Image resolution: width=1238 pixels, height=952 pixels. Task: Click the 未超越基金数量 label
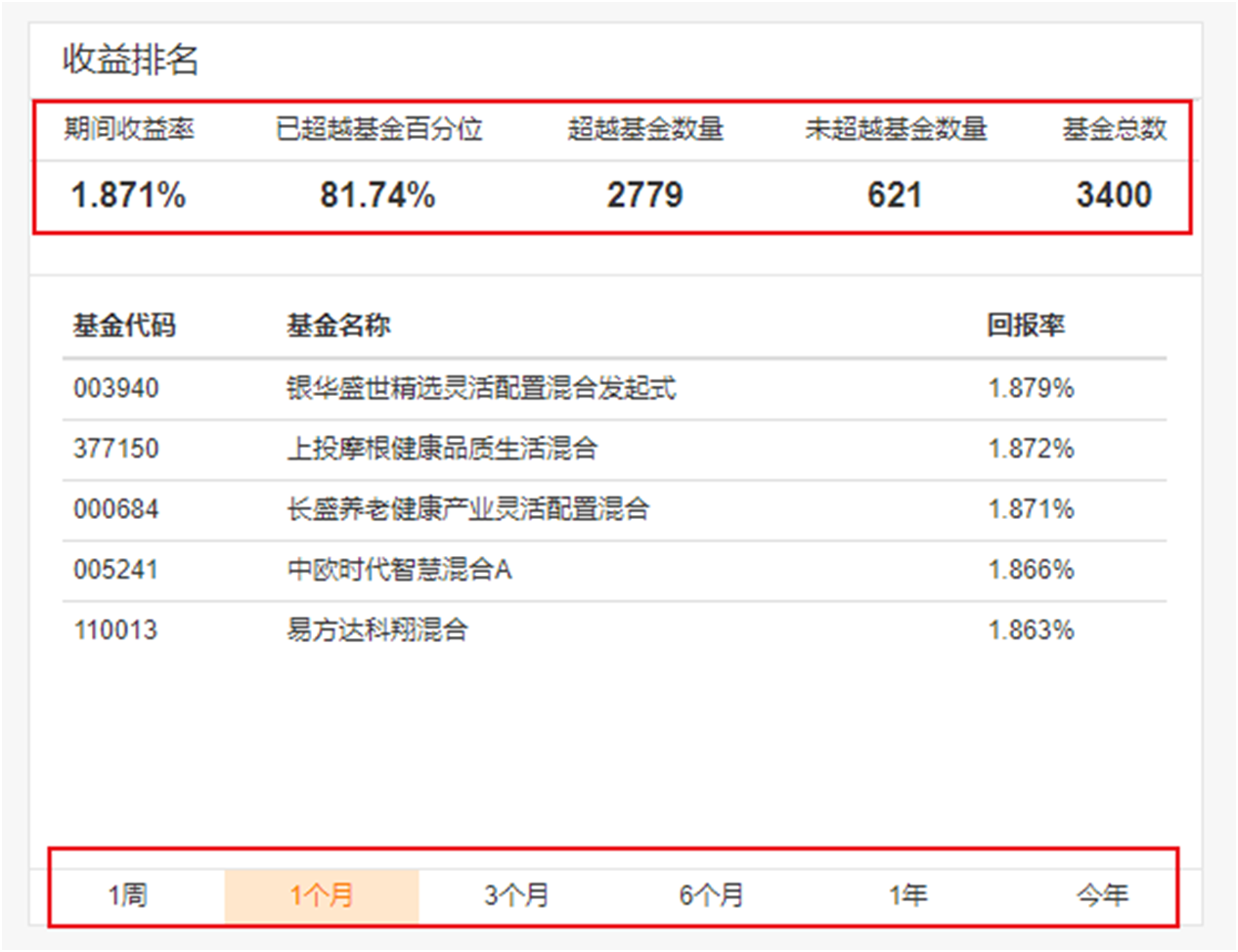tap(897, 129)
